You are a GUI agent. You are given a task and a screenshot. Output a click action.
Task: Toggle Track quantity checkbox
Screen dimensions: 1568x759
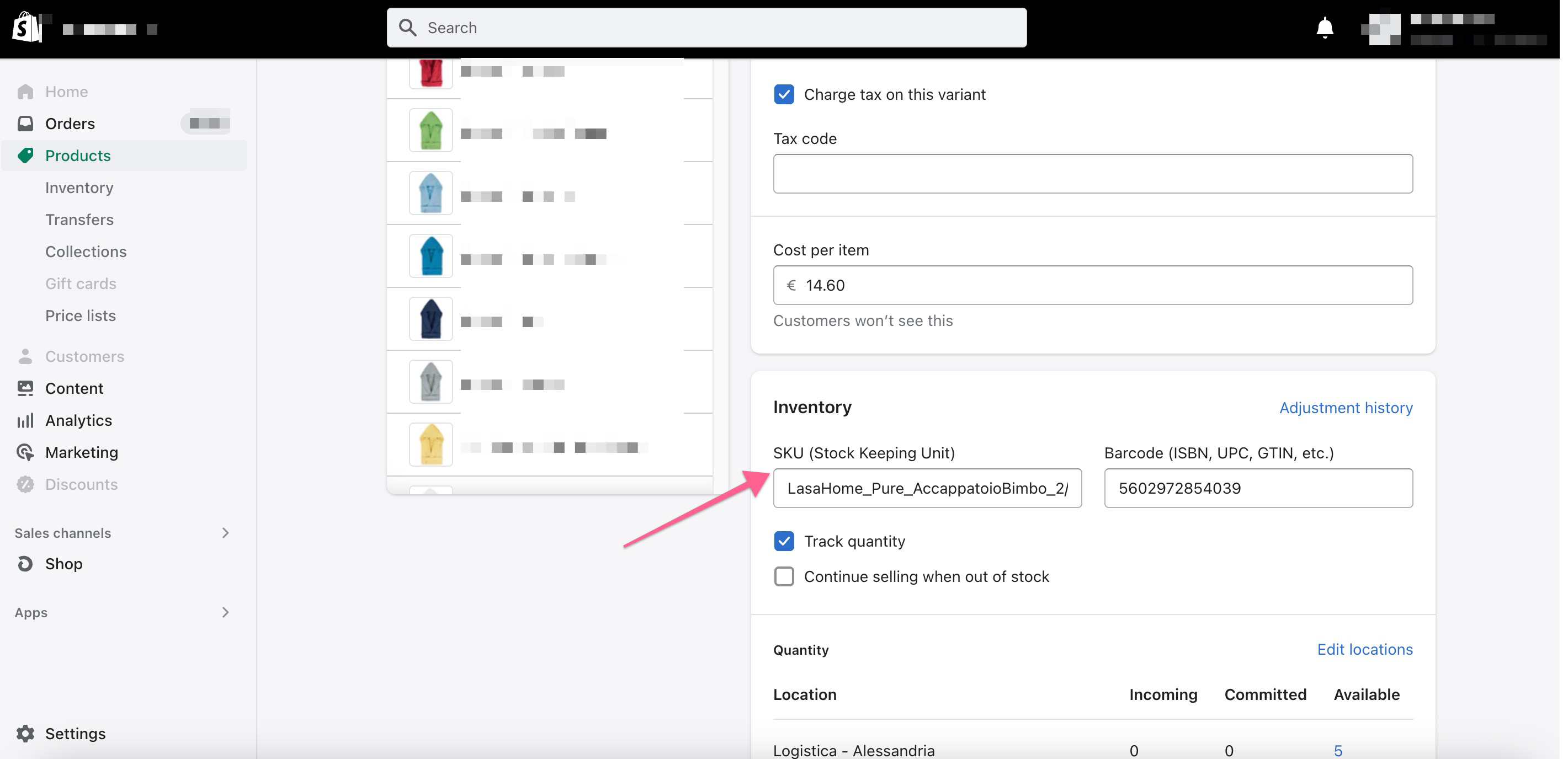click(x=785, y=541)
